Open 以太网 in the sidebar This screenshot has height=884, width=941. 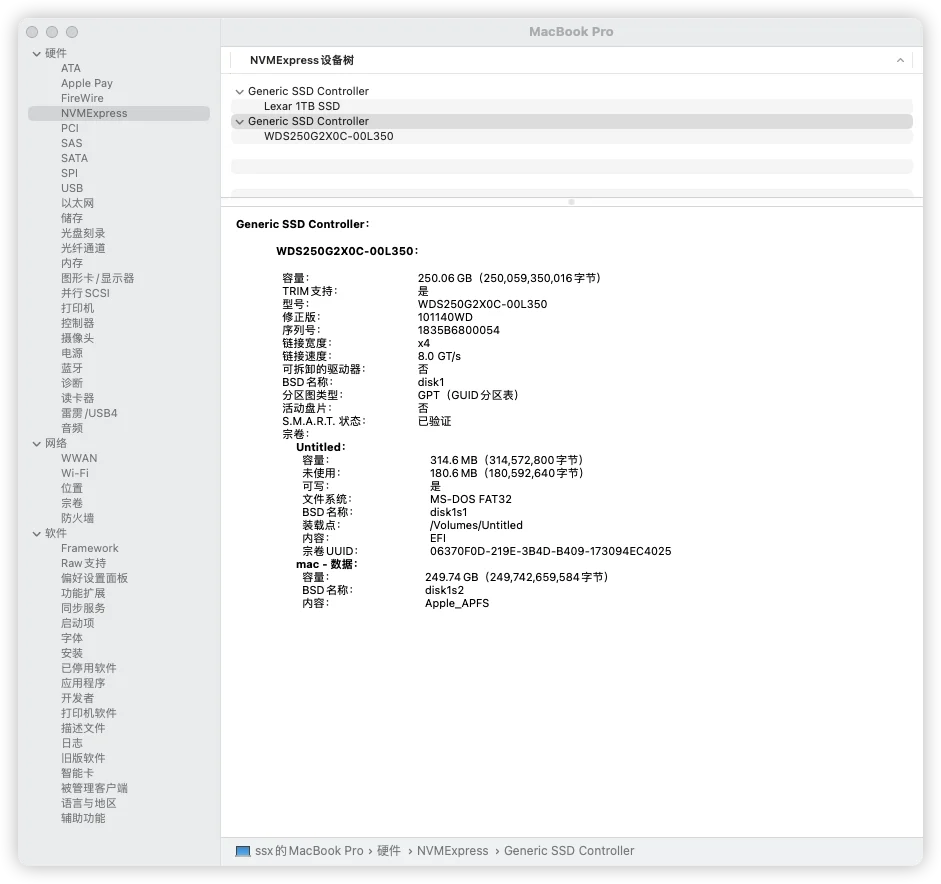tap(77, 203)
